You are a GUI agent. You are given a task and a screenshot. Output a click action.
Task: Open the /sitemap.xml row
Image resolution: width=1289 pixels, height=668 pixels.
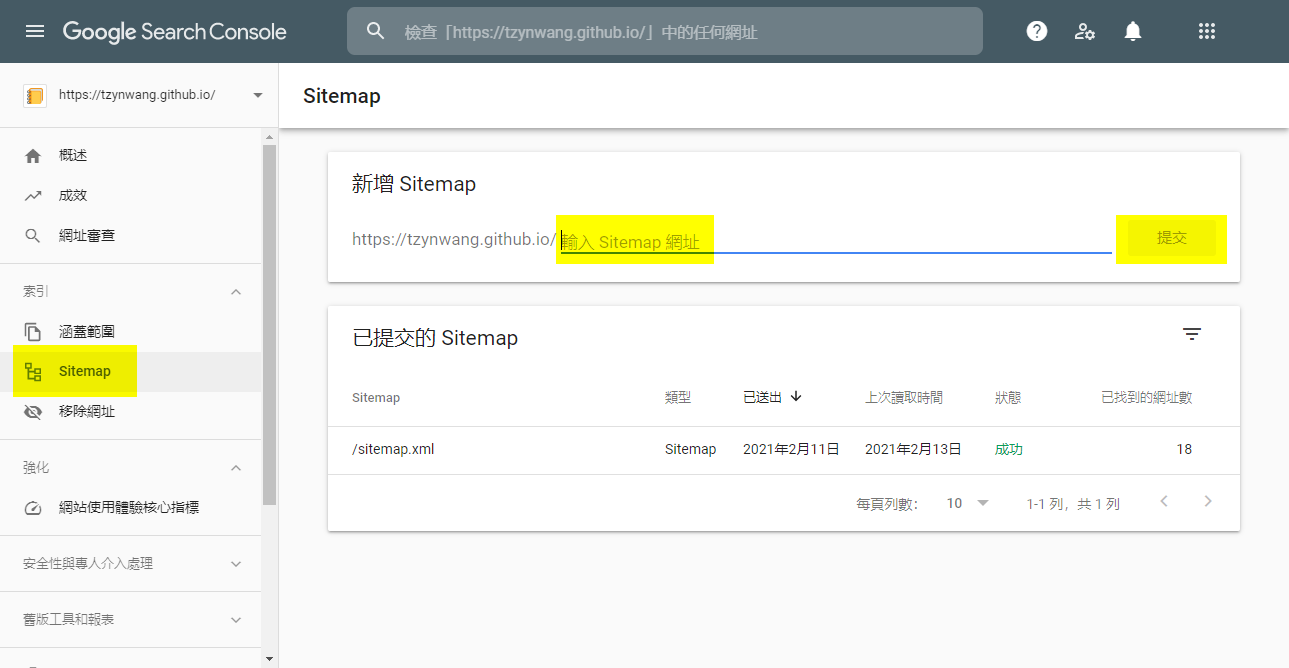(x=784, y=450)
